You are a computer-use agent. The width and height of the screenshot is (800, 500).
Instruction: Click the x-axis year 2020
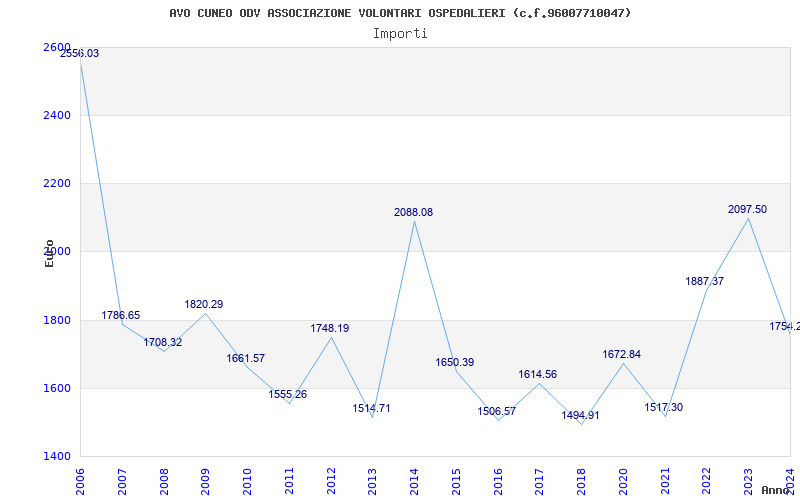[623, 482]
